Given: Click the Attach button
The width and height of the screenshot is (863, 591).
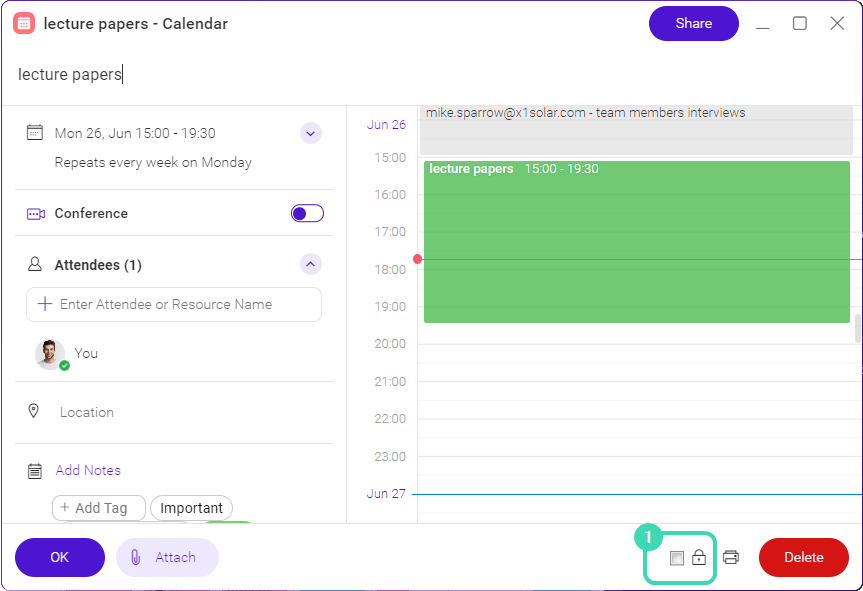Looking at the screenshot, I should pyautogui.click(x=167, y=557).
